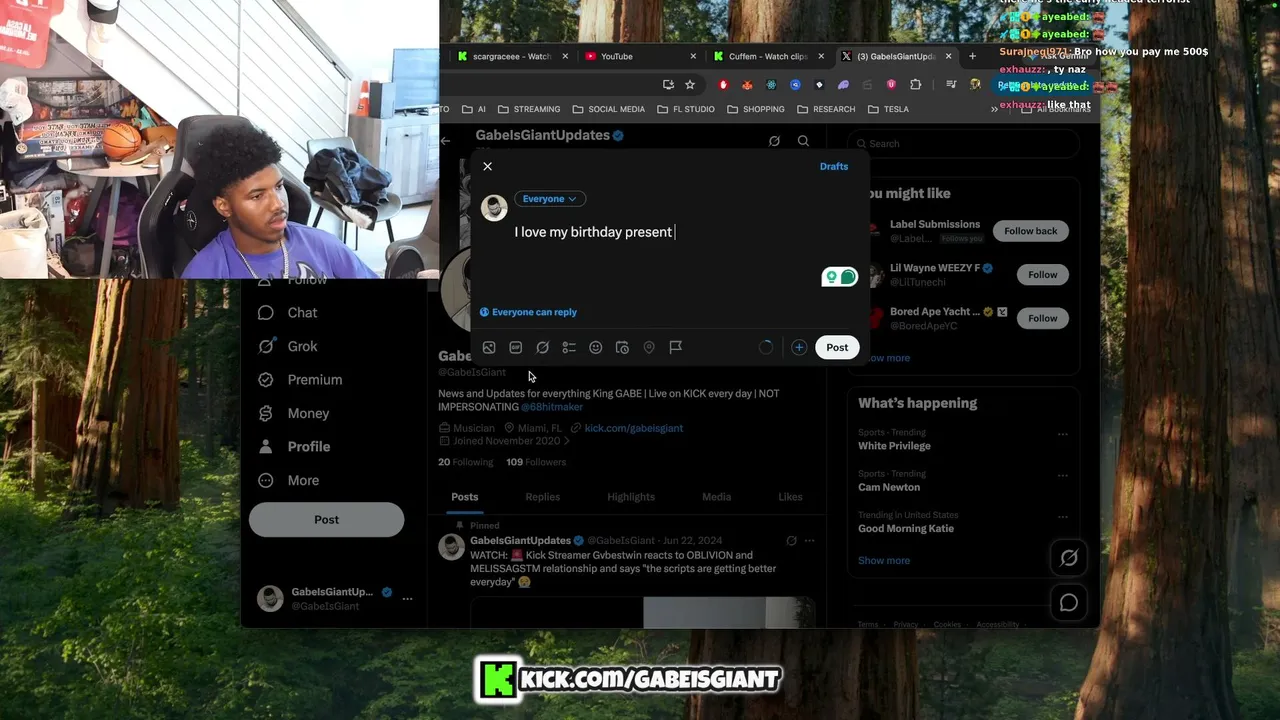Add a poll to the post

[569, 347]
